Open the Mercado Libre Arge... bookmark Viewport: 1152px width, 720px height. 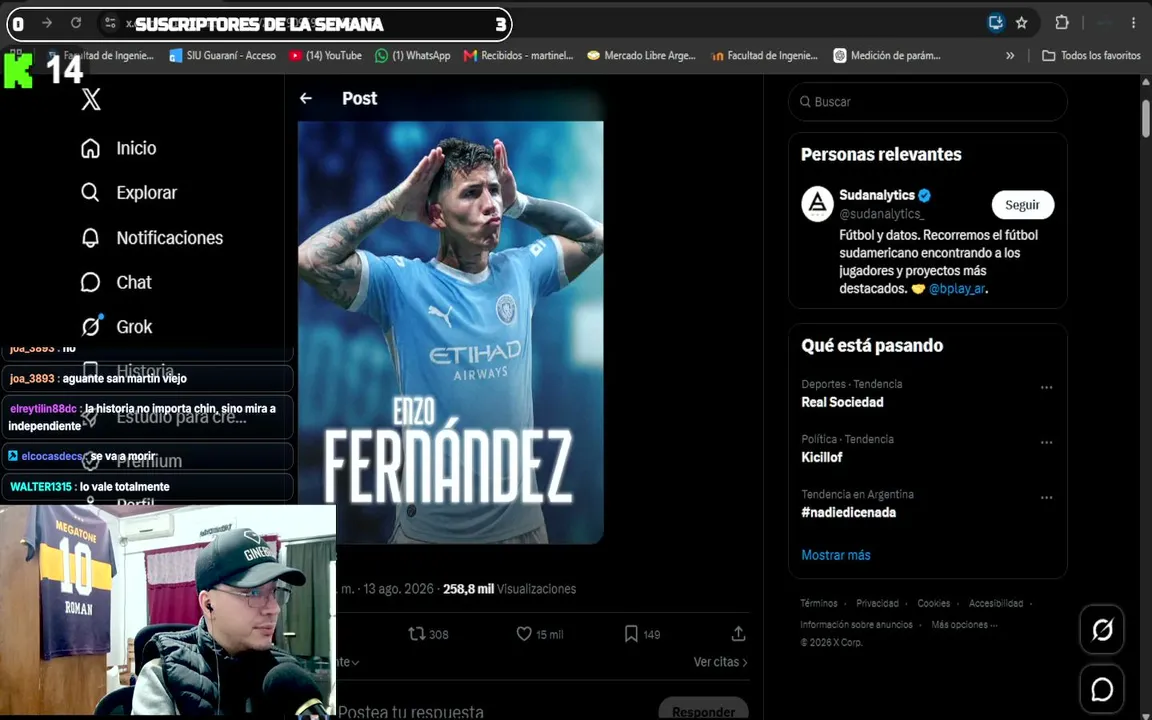tap(641, 55)
